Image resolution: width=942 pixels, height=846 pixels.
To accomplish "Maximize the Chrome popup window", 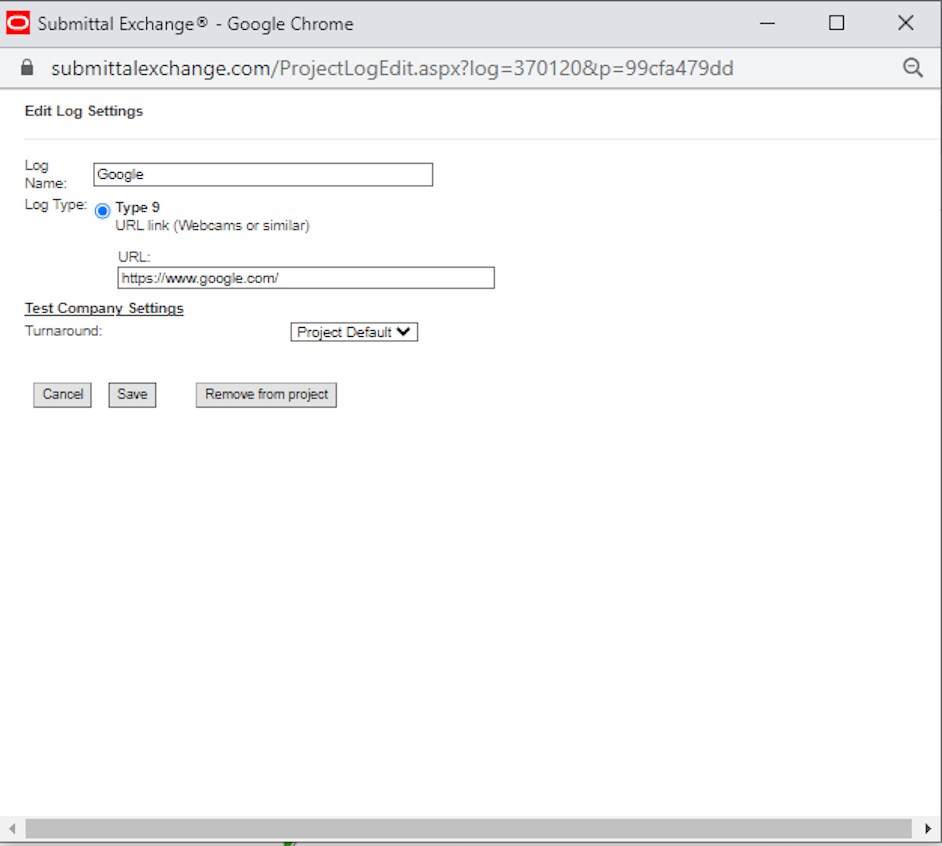I will coord(836,23).
